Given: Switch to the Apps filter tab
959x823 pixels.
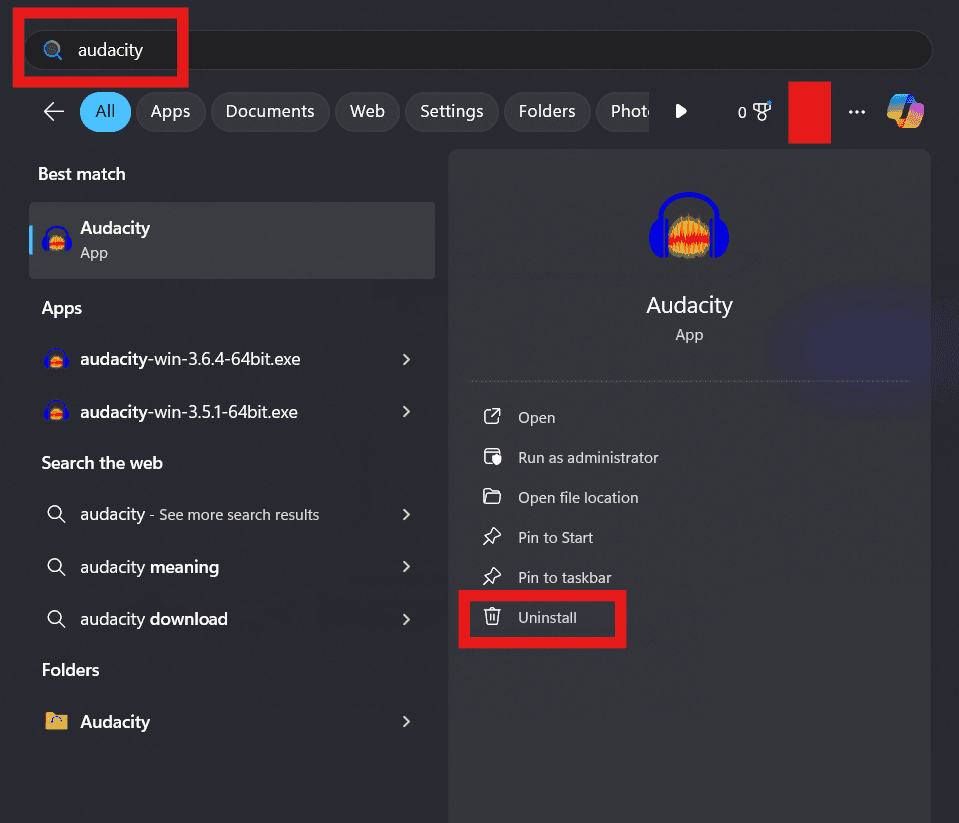Looking at the screenshot, I should tap(171, 112).
